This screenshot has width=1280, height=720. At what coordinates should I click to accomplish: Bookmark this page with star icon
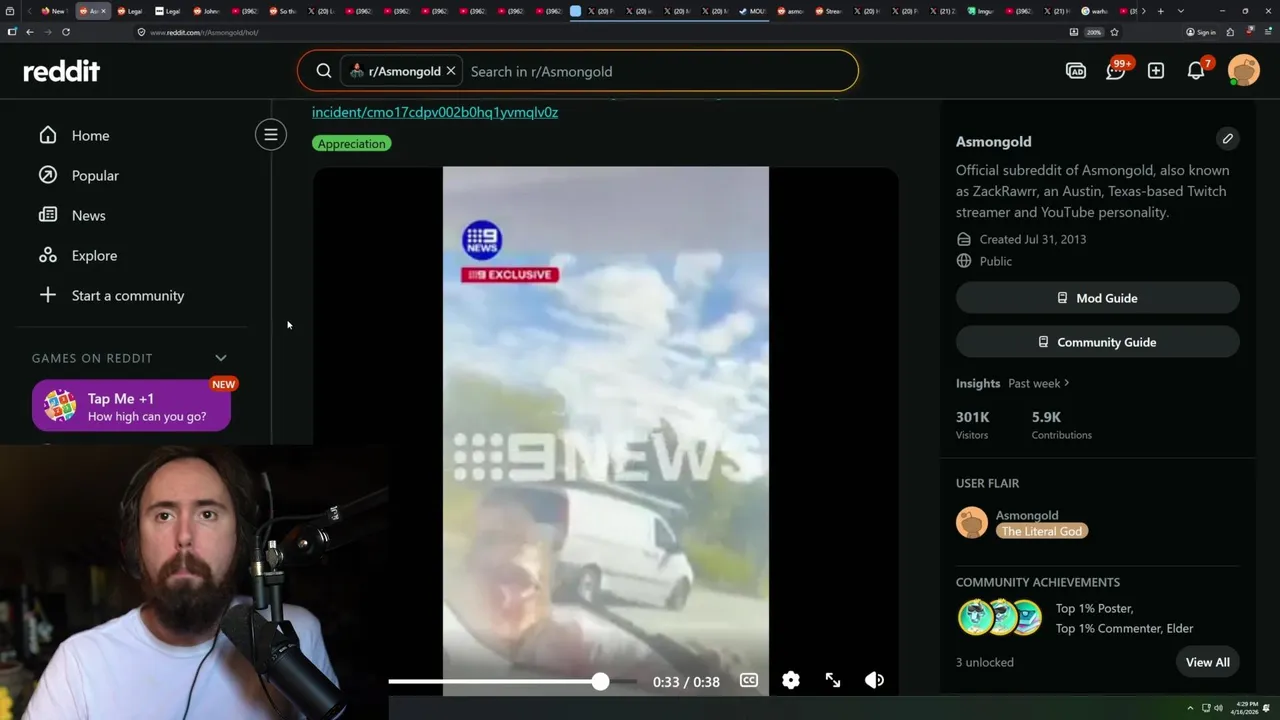[x=1114, y=32]
